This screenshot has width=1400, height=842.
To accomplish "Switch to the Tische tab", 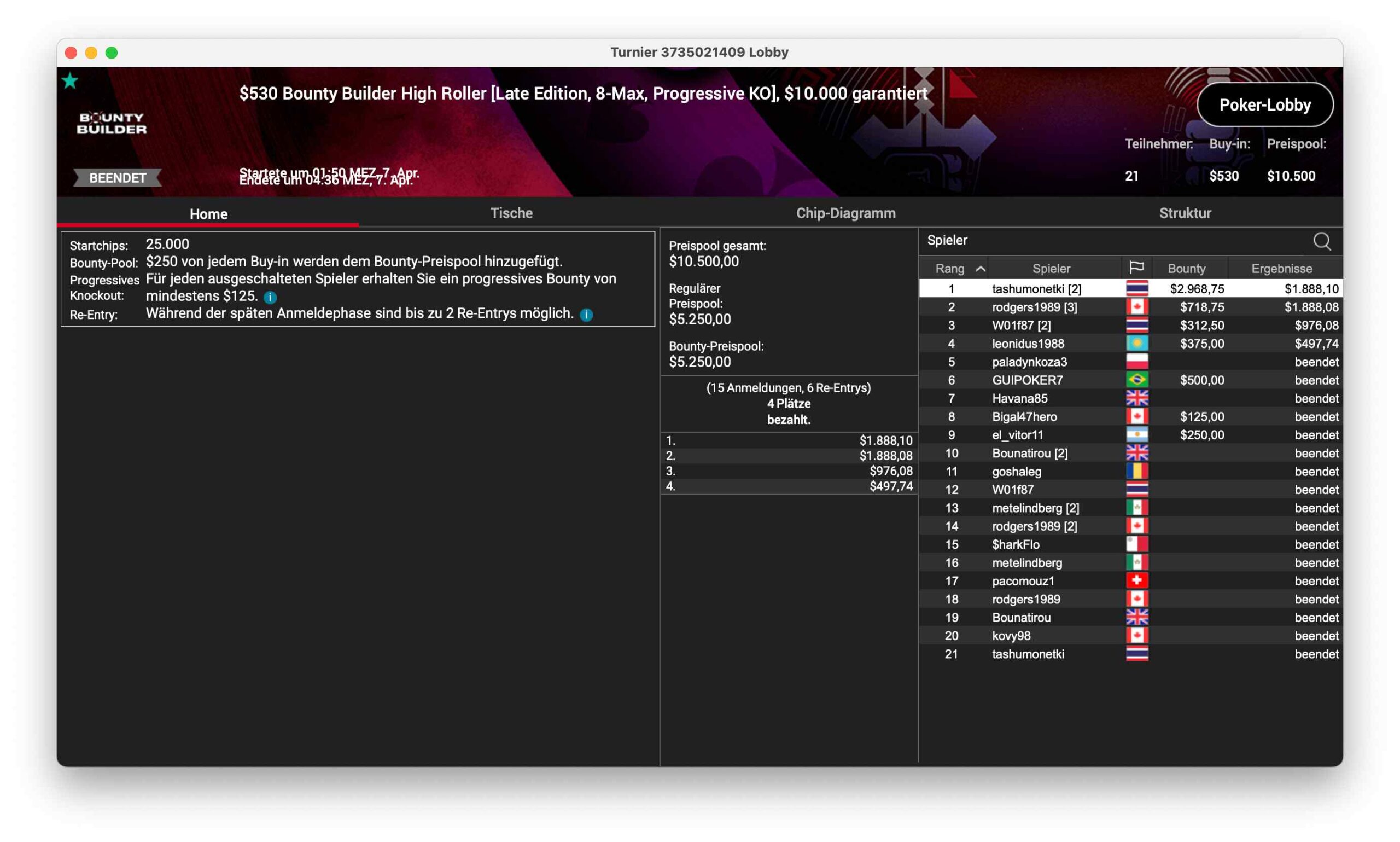I will click(511, 213).
